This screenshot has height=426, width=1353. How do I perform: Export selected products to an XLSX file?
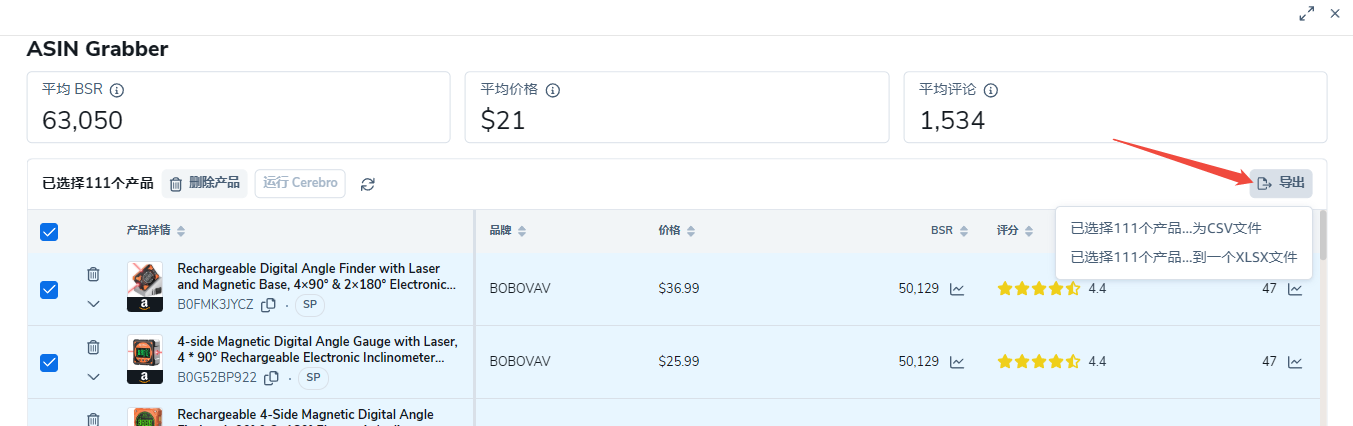[1184, 257]
